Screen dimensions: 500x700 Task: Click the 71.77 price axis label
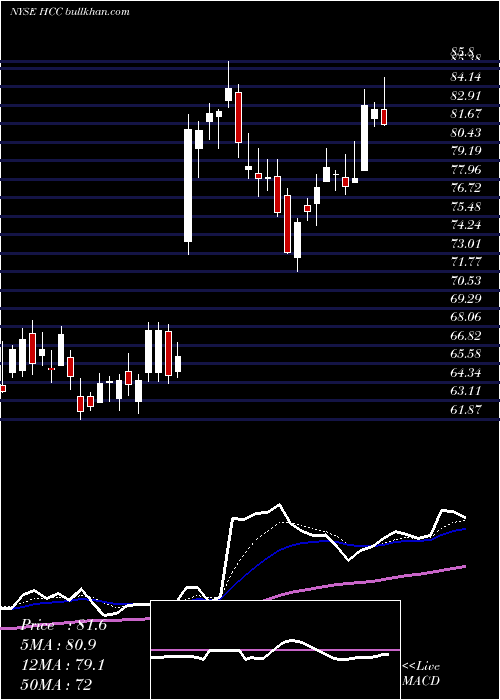tap(466, 262)
